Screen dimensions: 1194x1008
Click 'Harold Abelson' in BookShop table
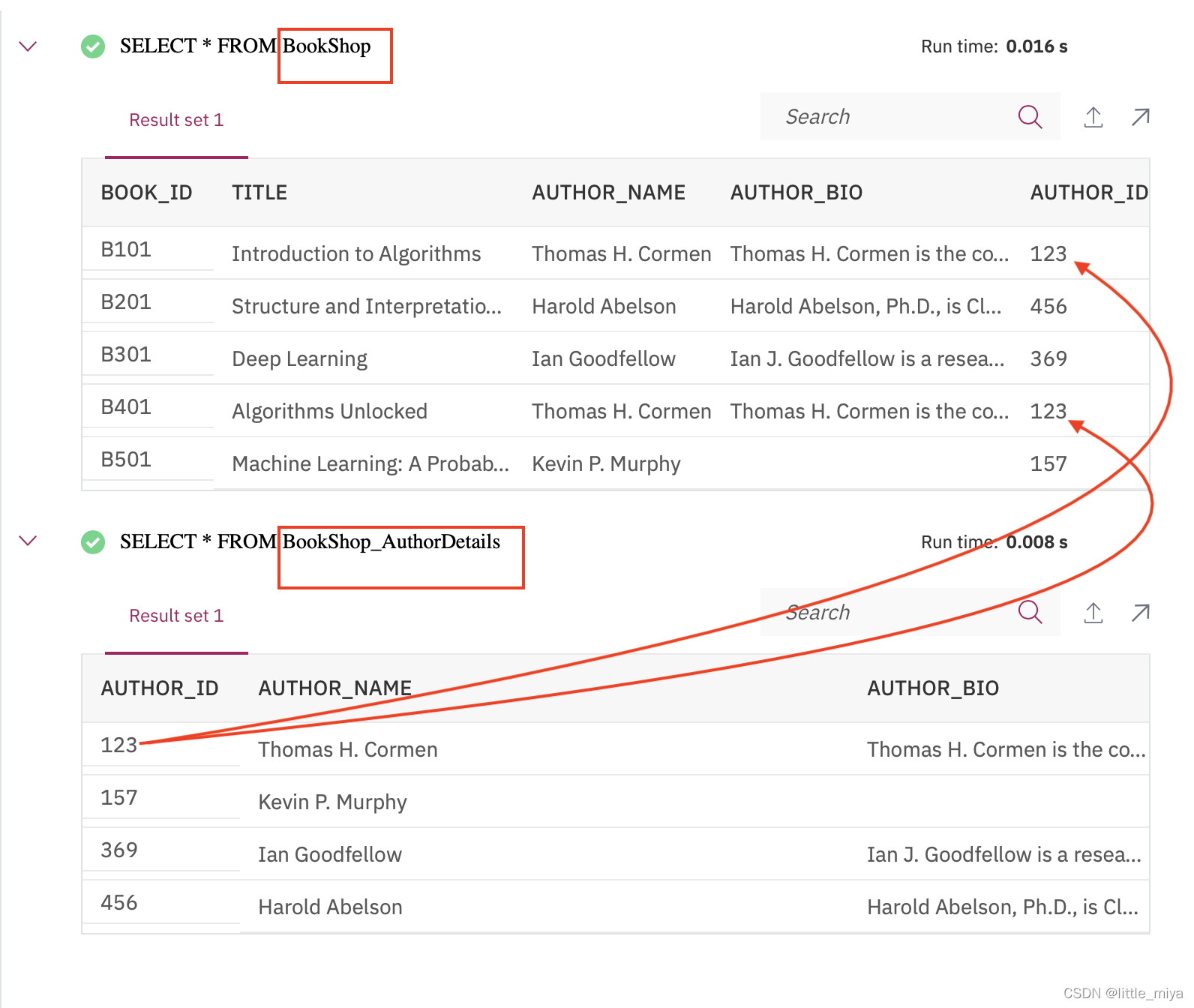[x=604, y=307]
